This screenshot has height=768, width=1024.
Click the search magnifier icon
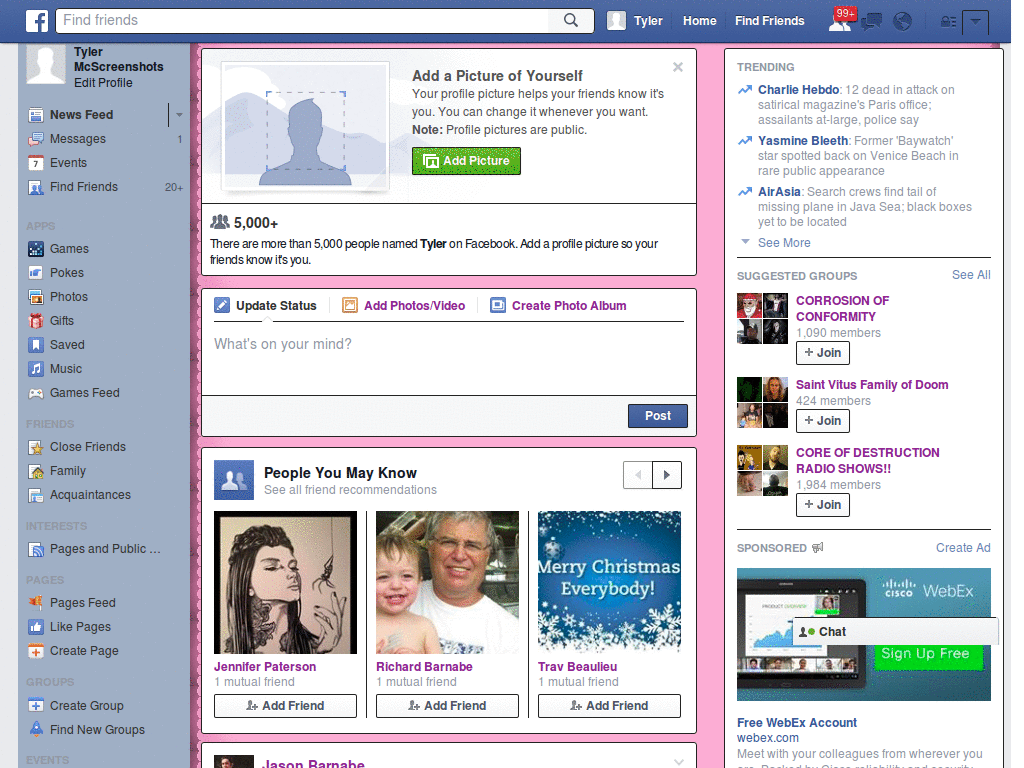click(x=571, y=20)
